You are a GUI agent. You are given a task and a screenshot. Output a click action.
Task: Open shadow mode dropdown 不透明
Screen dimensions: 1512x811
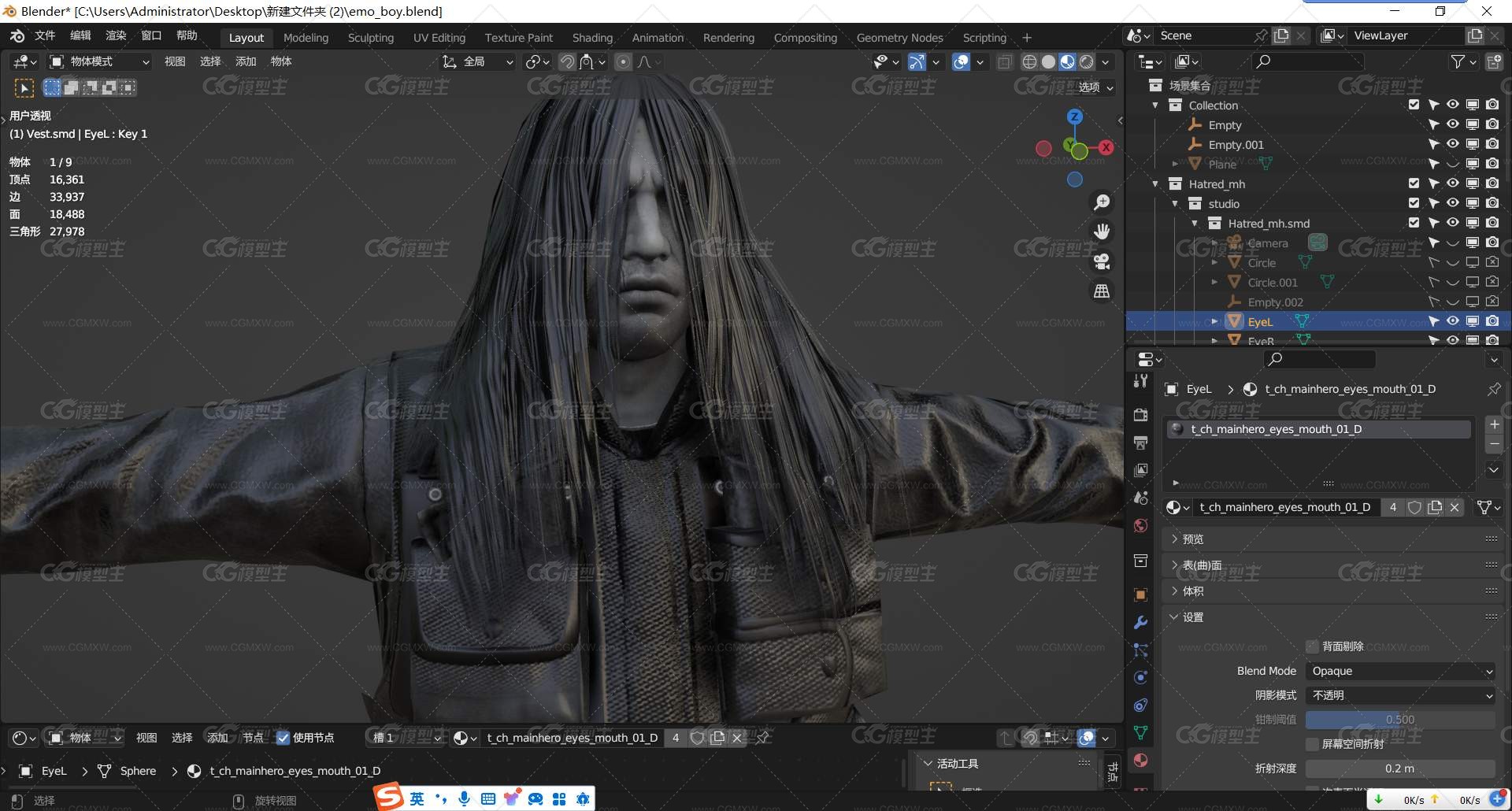[x=1400, y=696]
